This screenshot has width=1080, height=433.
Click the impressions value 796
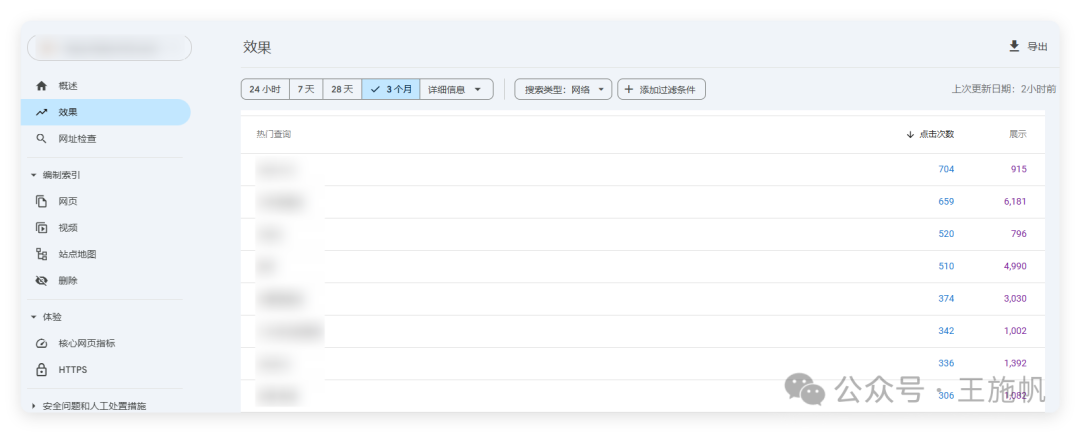[x=1019, y=234]
